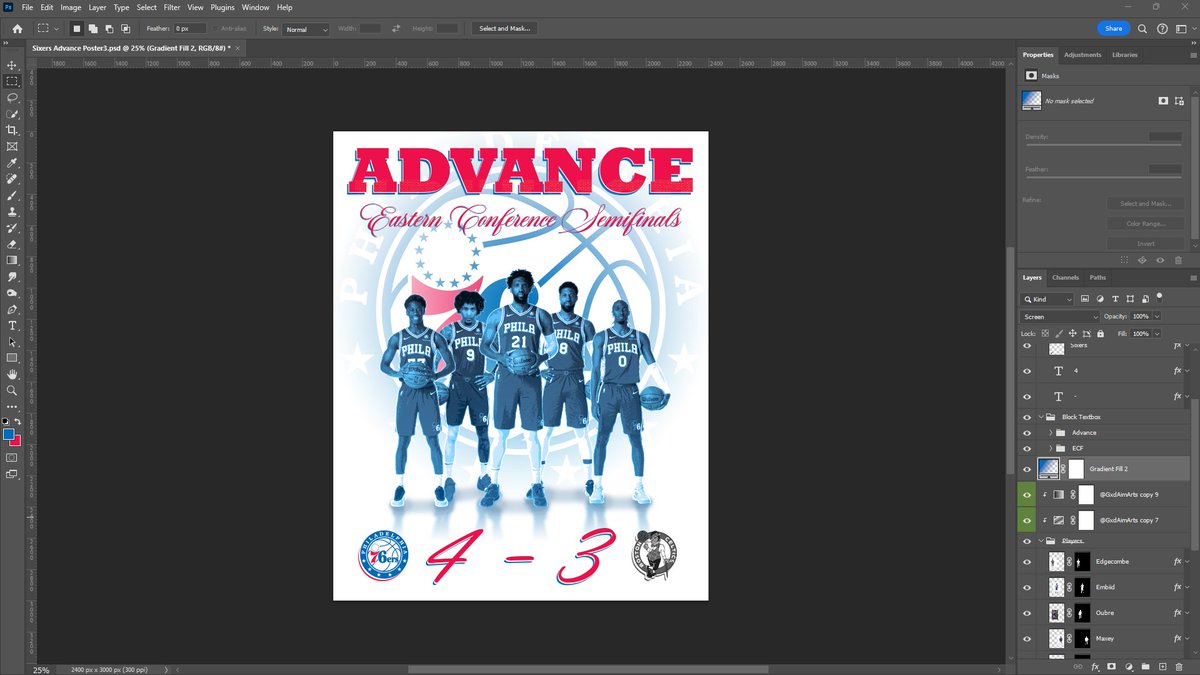Viewport: 1200px width, 675px height.
Task: Expand the ECF group folder
Action: coord(1051,448)
